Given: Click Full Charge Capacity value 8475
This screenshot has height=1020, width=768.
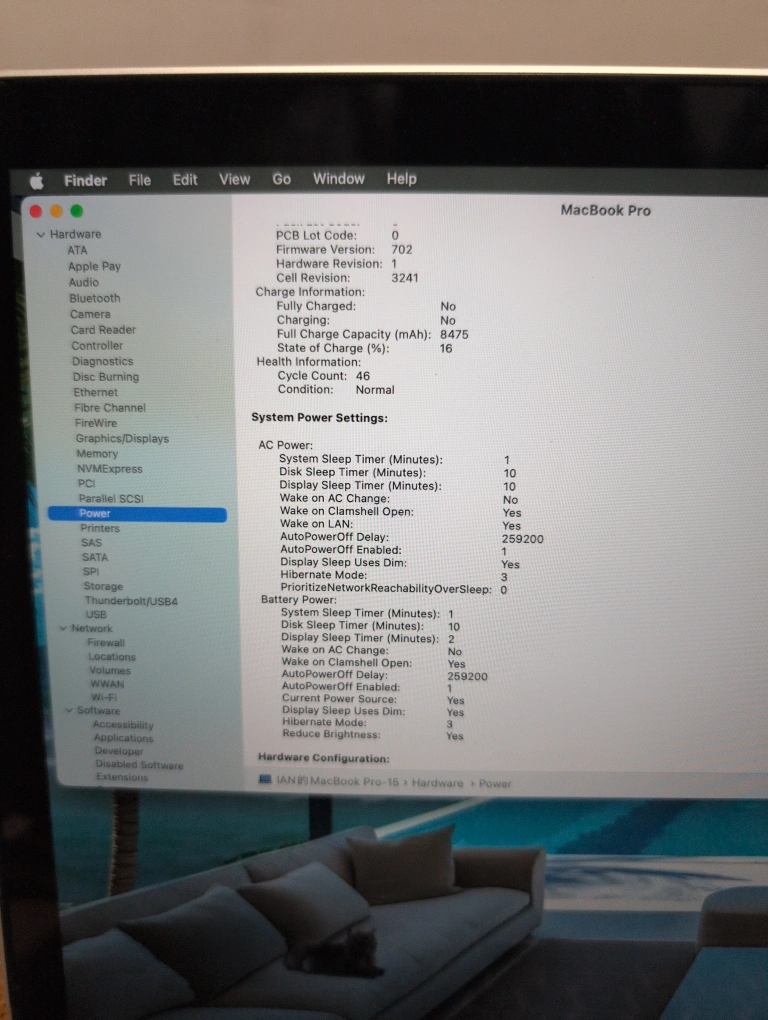Looking at the screenshot, I should tap(454, 334).
